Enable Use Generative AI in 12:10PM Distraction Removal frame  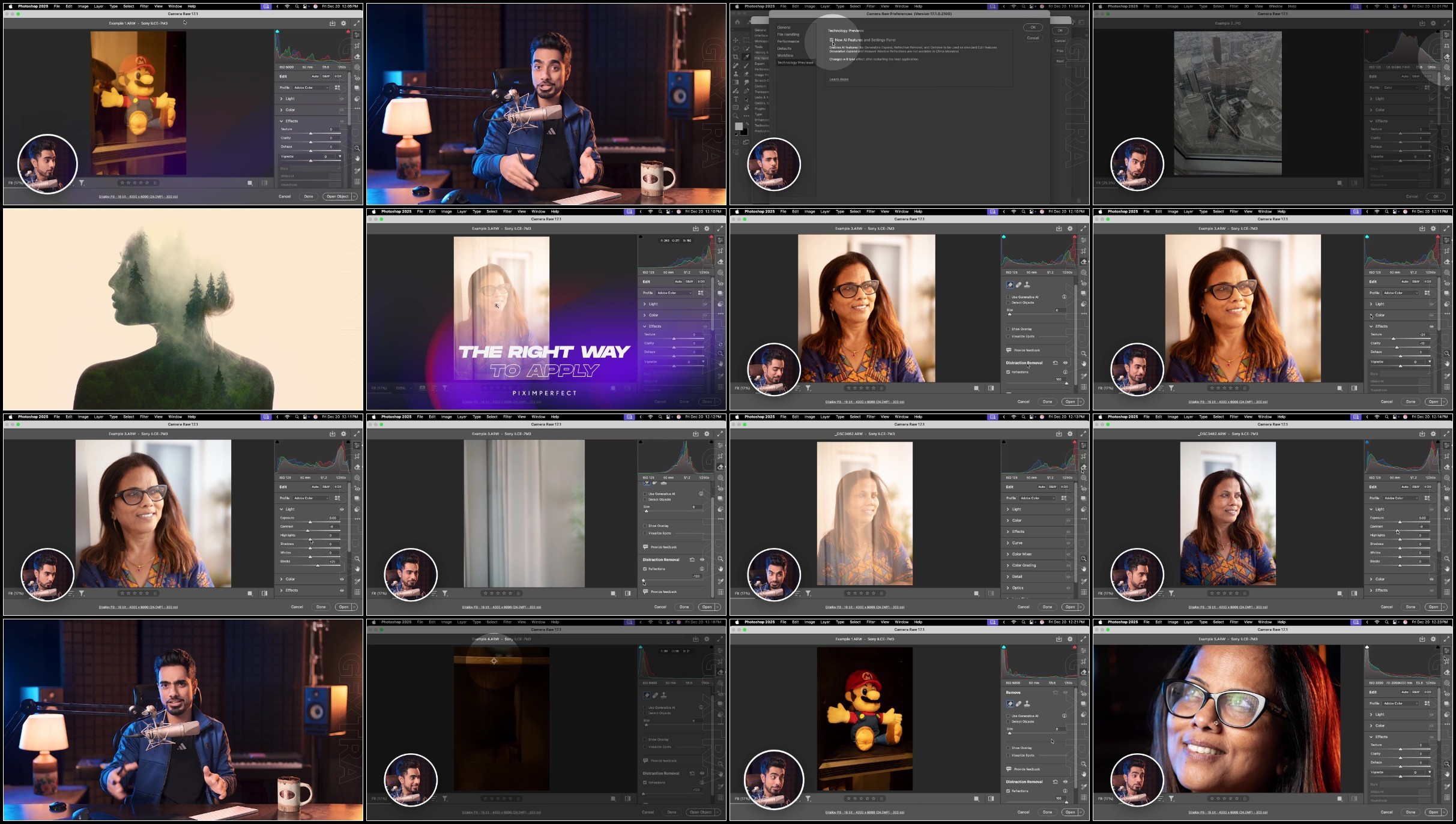click(x=1008, y=297)
